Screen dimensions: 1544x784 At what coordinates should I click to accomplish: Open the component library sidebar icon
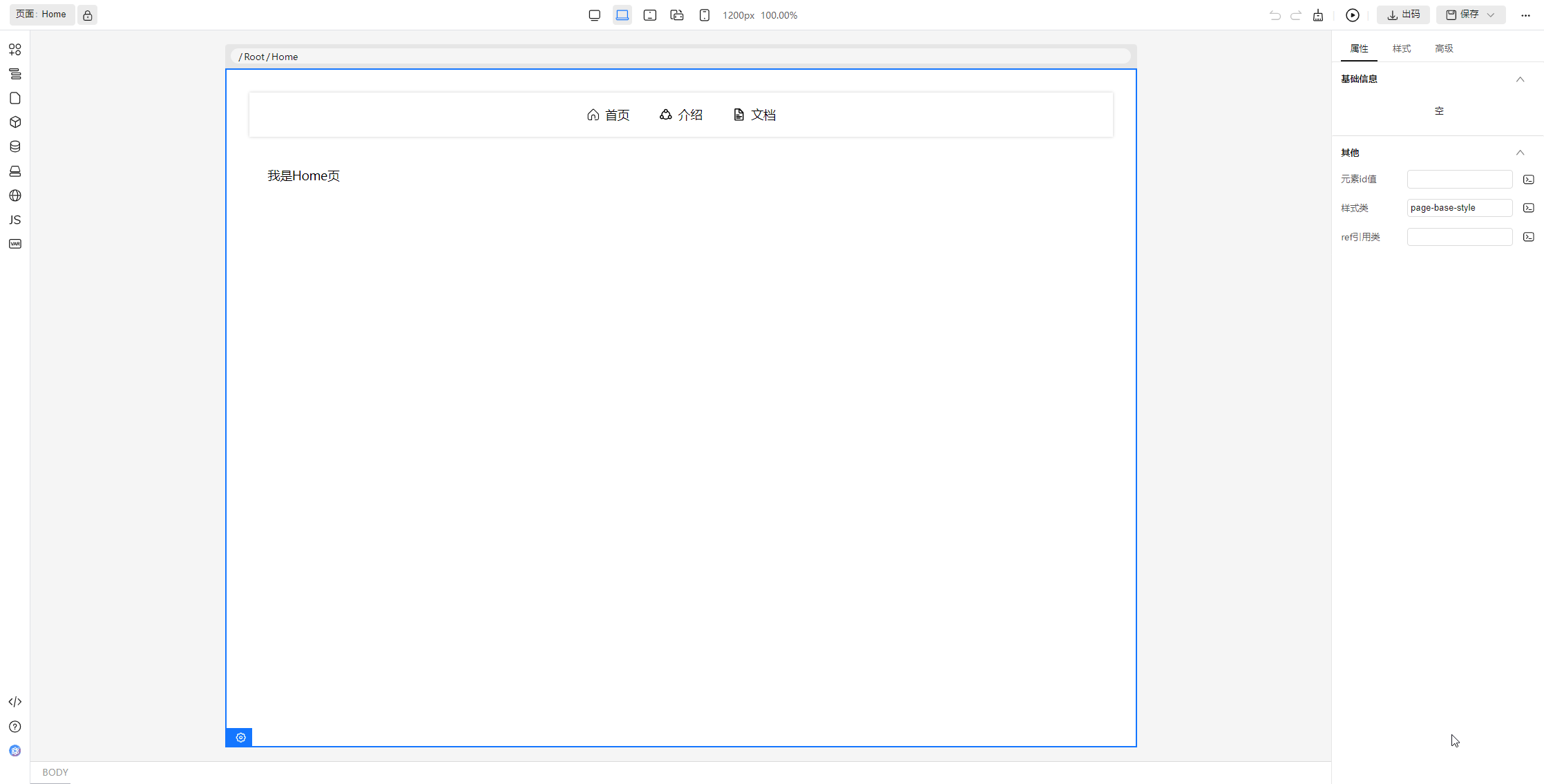15,50
